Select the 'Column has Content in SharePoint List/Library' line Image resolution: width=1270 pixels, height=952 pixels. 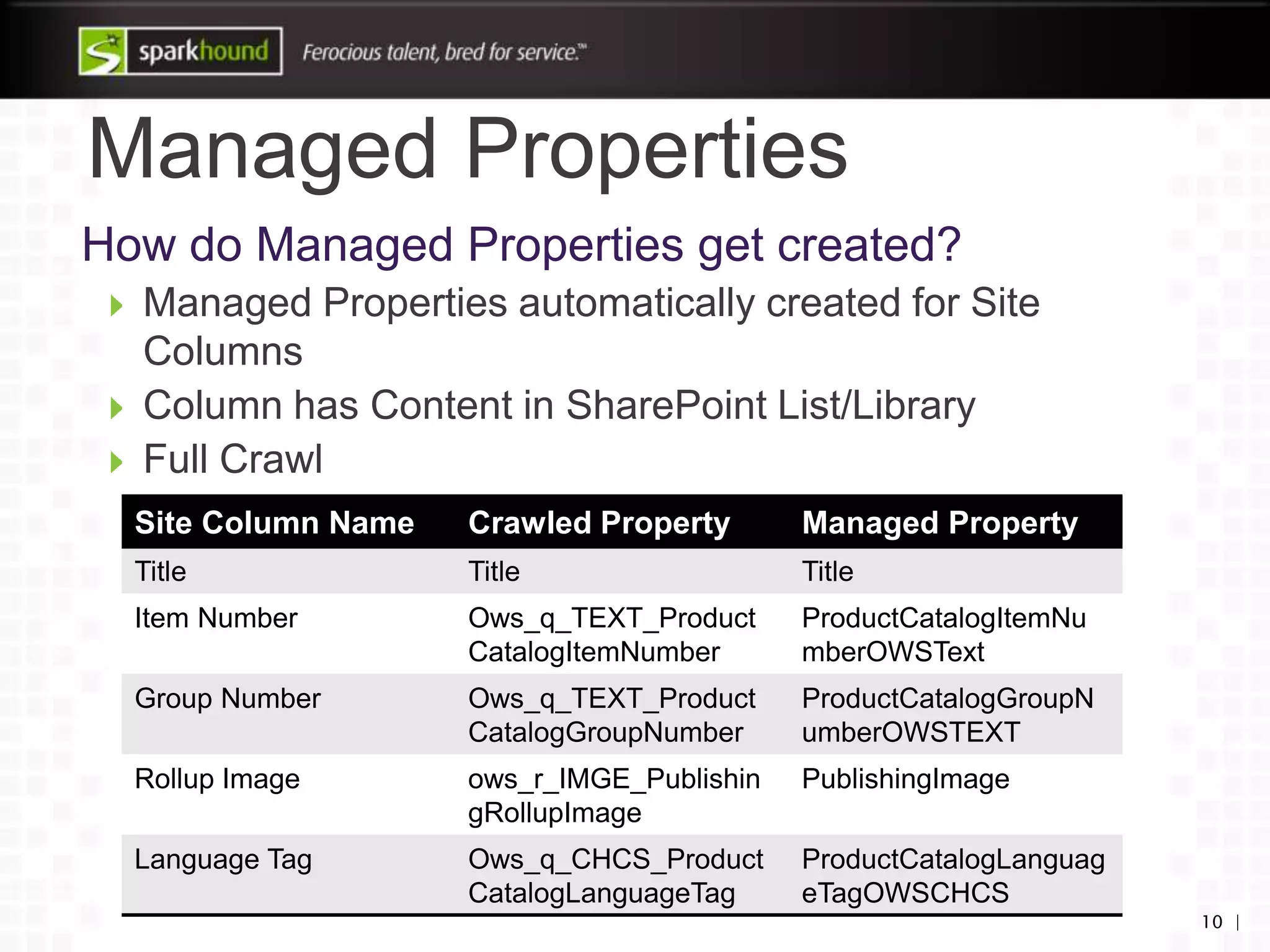click(559, 405)
